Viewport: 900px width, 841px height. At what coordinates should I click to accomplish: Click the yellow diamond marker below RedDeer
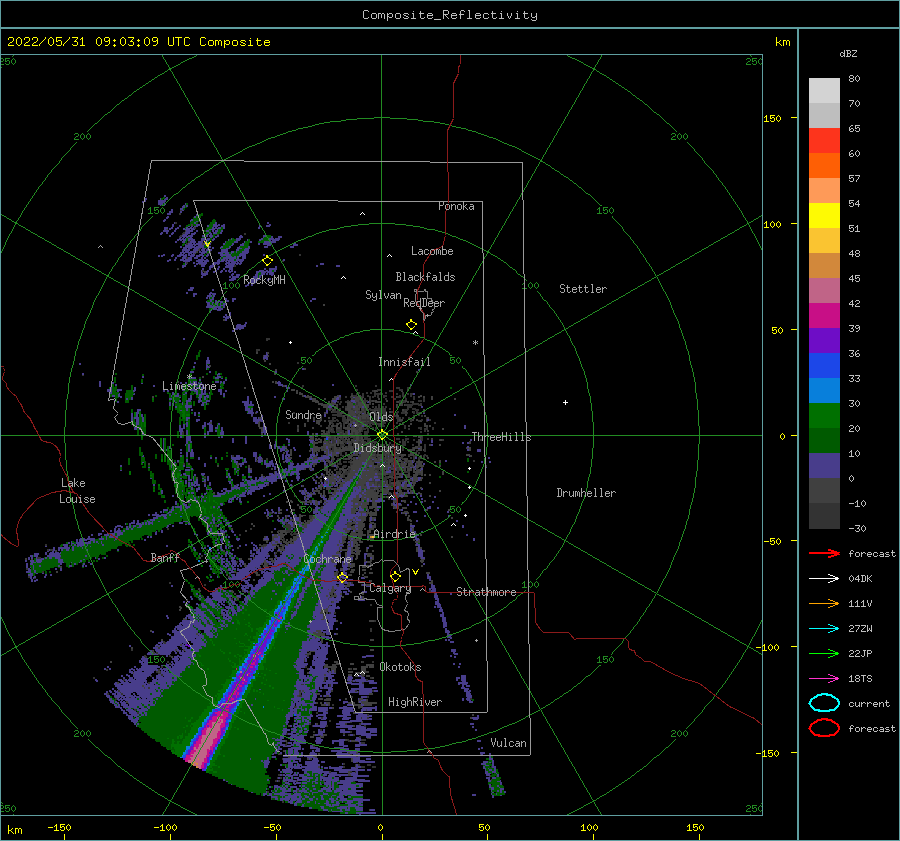[x=411, y=324]
